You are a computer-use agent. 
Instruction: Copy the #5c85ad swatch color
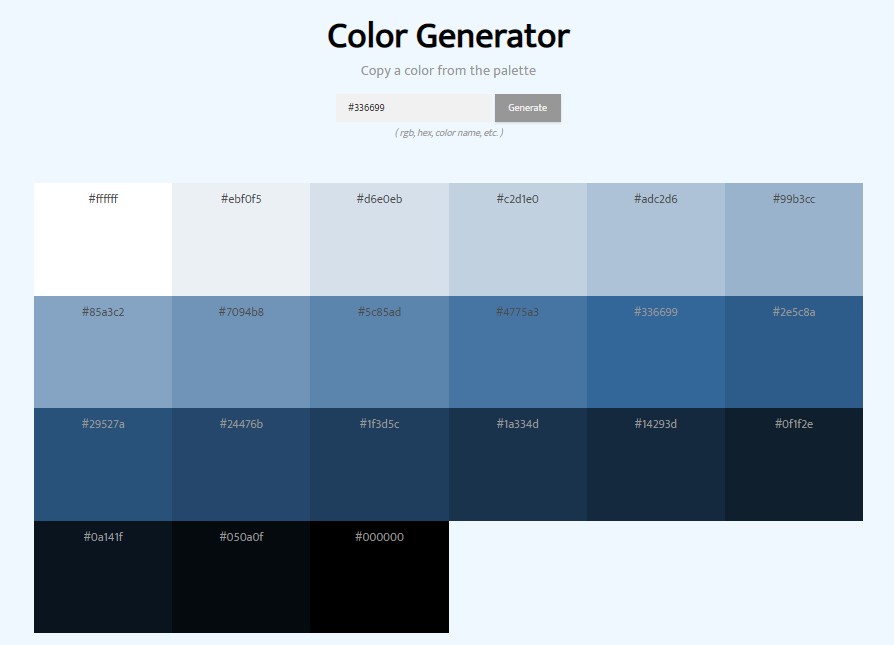[x=379, y=352]
